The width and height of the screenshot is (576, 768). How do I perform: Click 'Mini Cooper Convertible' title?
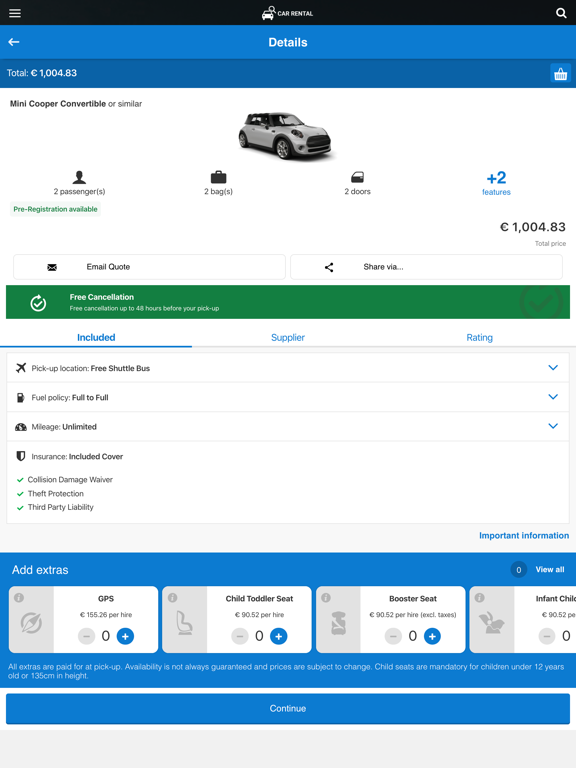[x=58, y=104]
